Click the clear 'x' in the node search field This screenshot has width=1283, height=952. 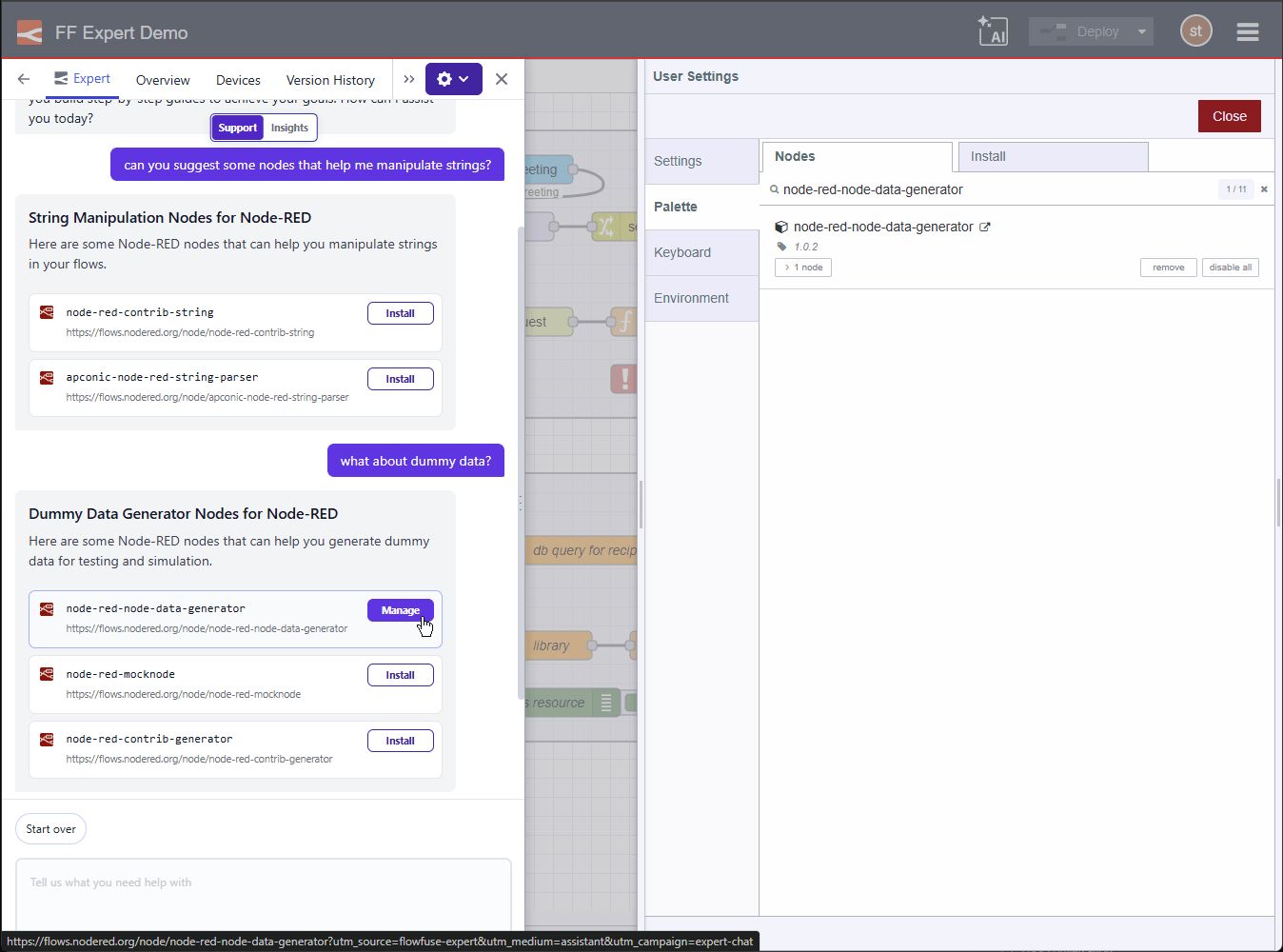(1264, 188)
